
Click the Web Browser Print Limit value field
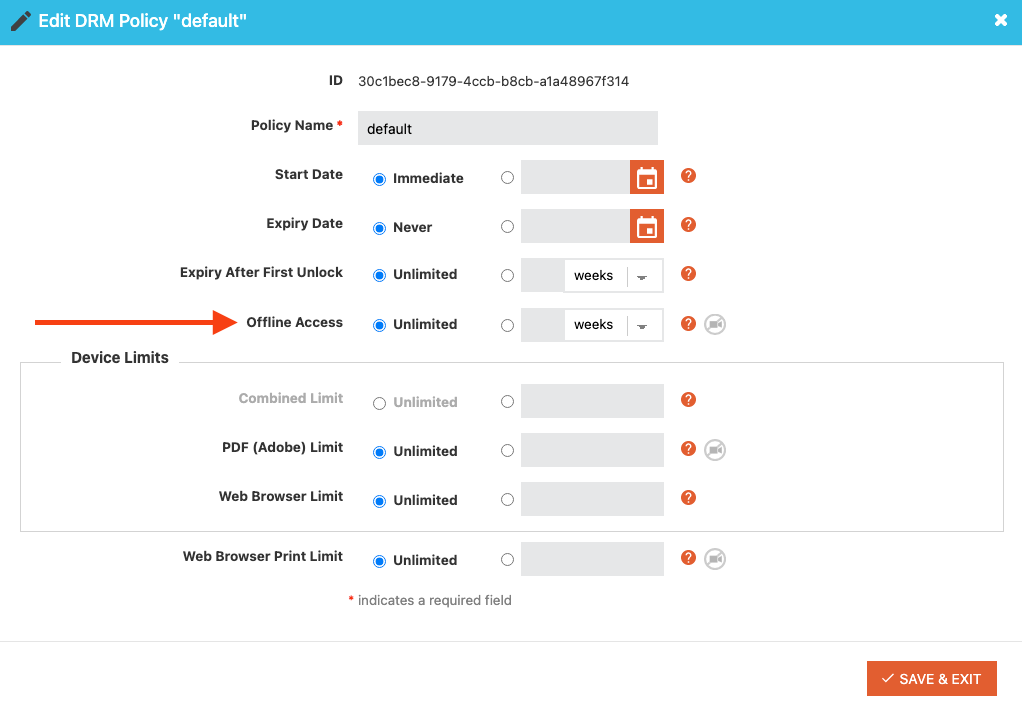[x=592, y=559]
